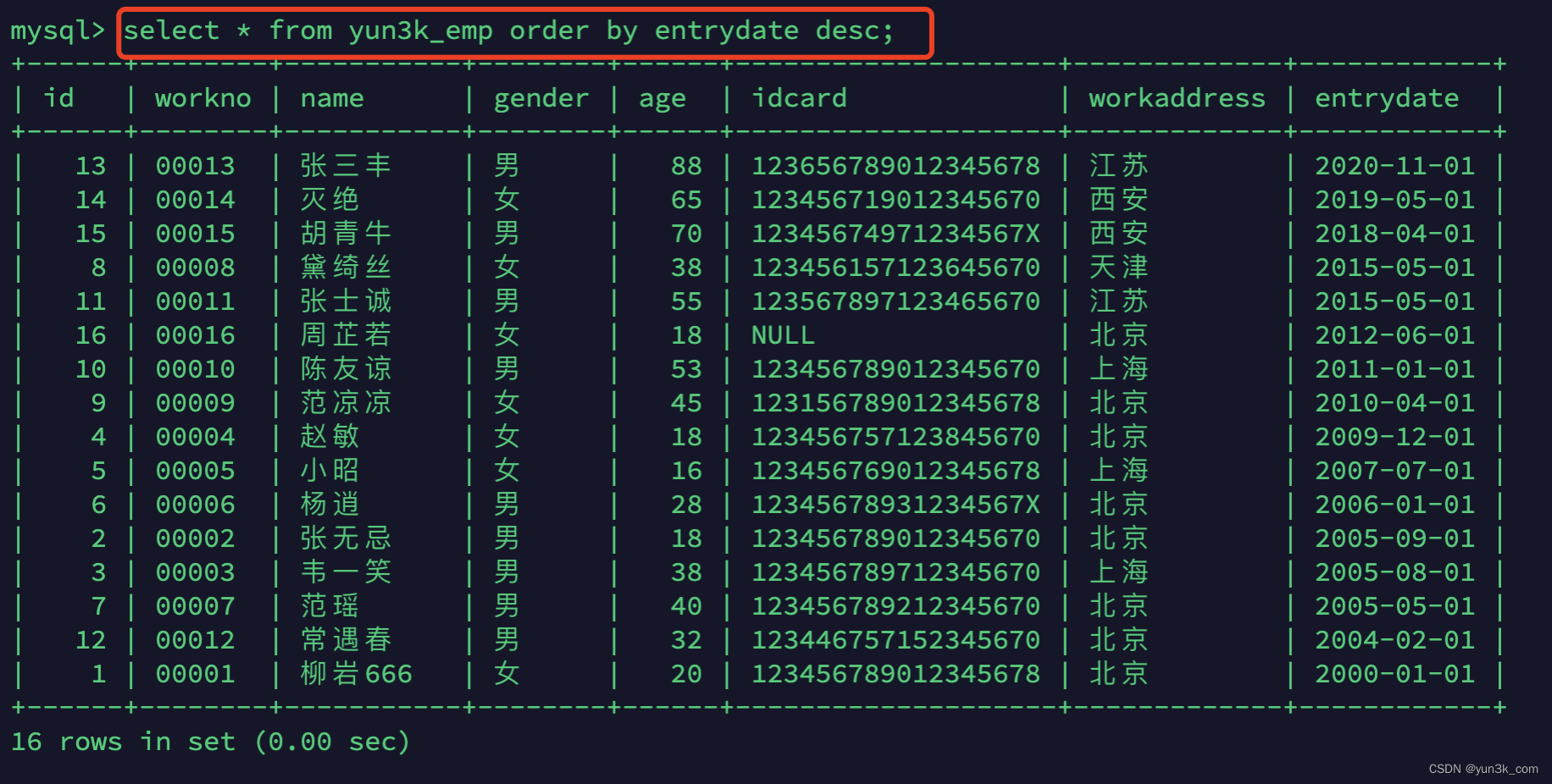This screenshot has width=1552, height=784.
Task: Click the name 小昭
Action: (x=330, y=471)
